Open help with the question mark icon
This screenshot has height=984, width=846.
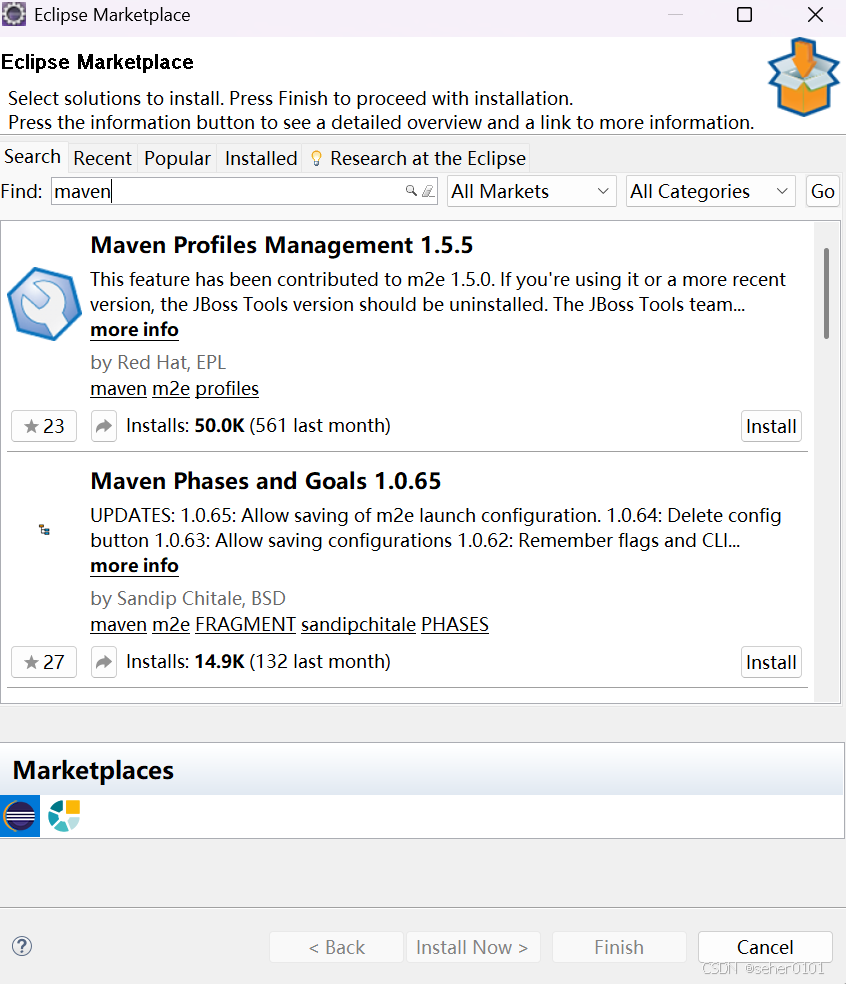[x=22, y=946]
